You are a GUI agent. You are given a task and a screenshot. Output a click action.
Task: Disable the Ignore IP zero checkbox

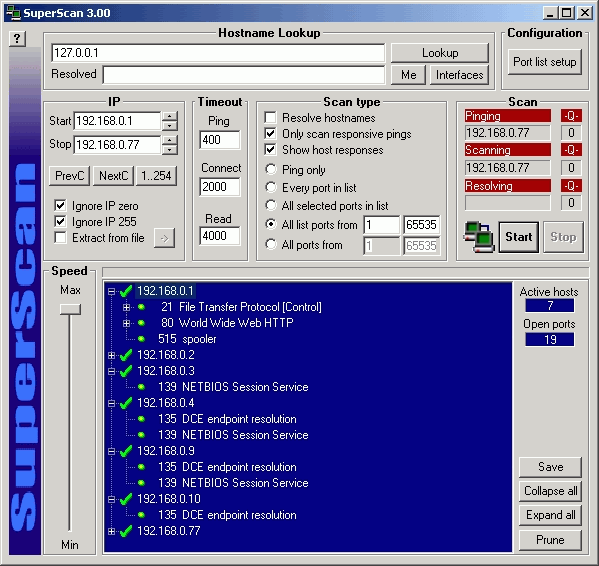(x=60, y=205)
